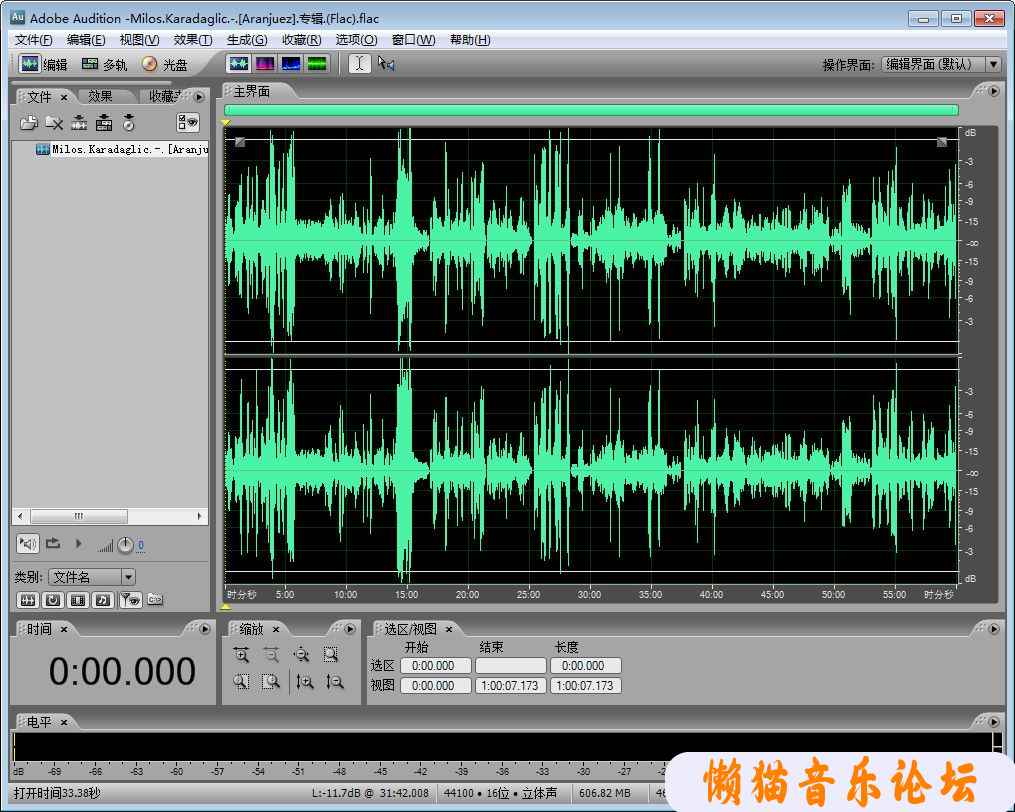Click Zoom In Horizontally icon
The height and width of the screenshot is (812, 1015).
tap(241, 655)
